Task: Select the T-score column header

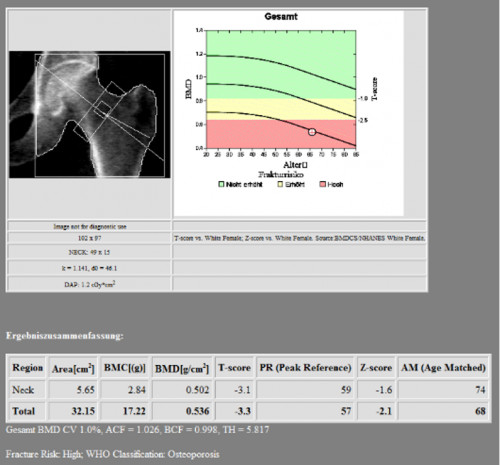Action: 234,367
